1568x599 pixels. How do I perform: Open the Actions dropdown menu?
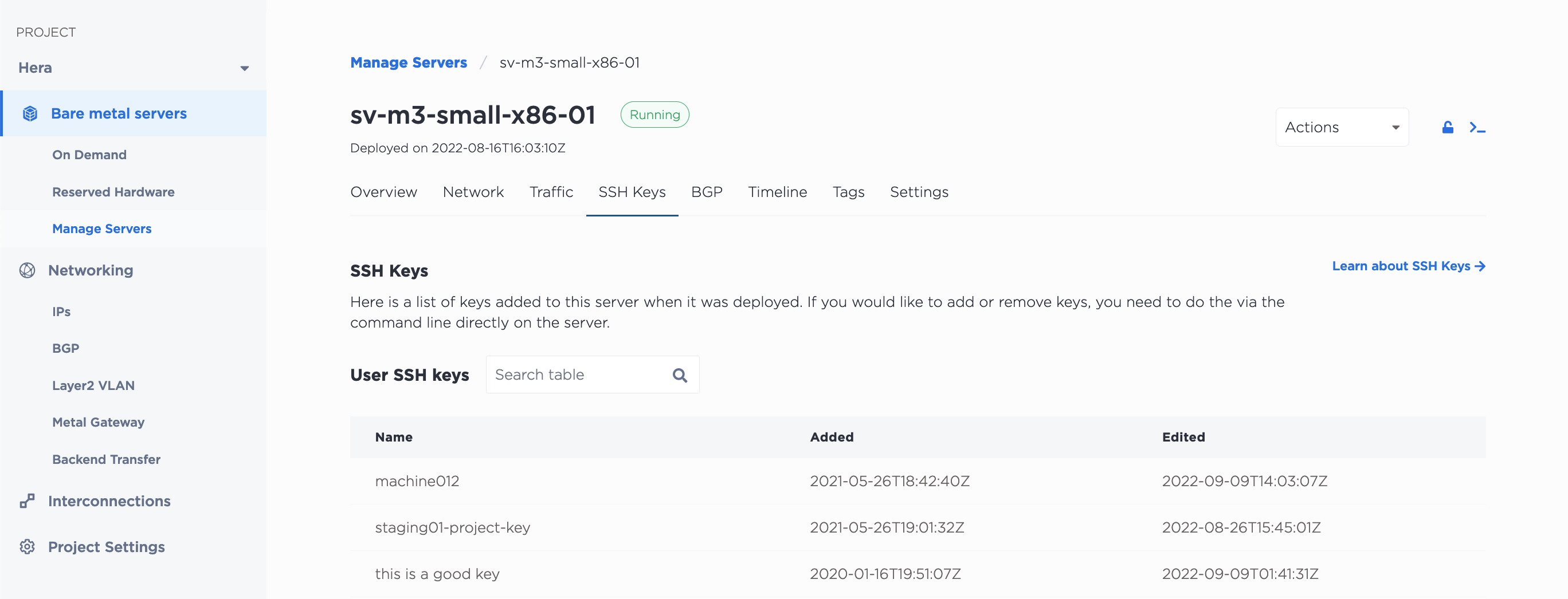(1342, 127)
